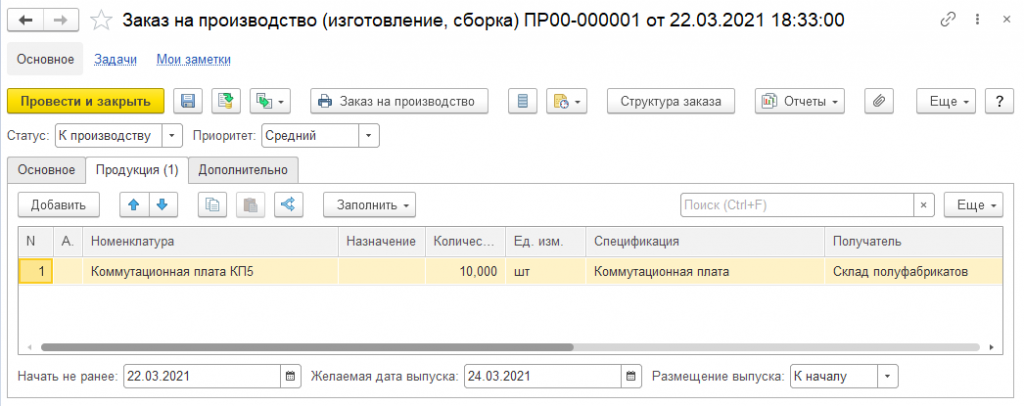Copy link to document with chain icon
1024x406 pixels.
948,20
